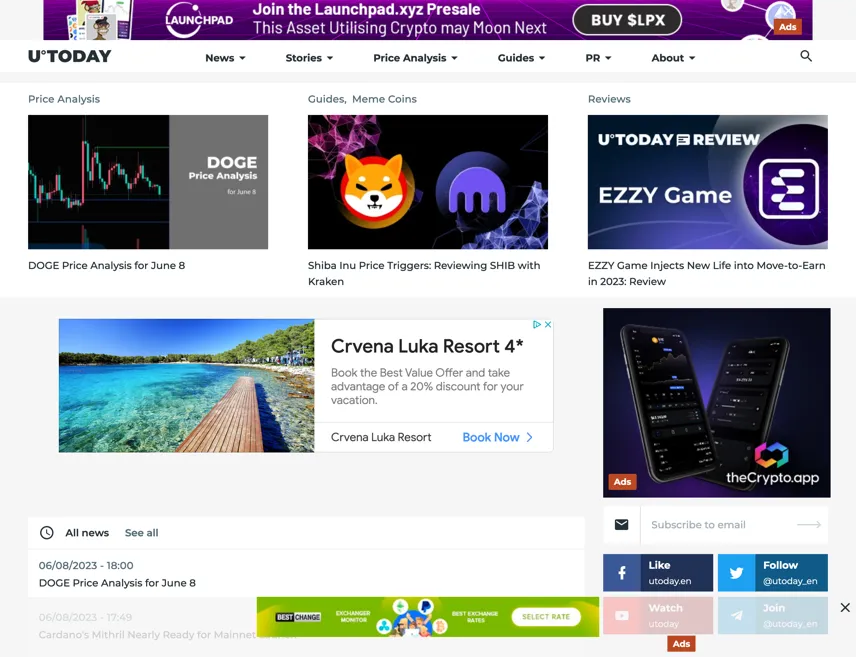Click the AdChoices triangle icon
The width and height of the screenshot is (856, 657).
pyautogui.click(x=537, y=324)
